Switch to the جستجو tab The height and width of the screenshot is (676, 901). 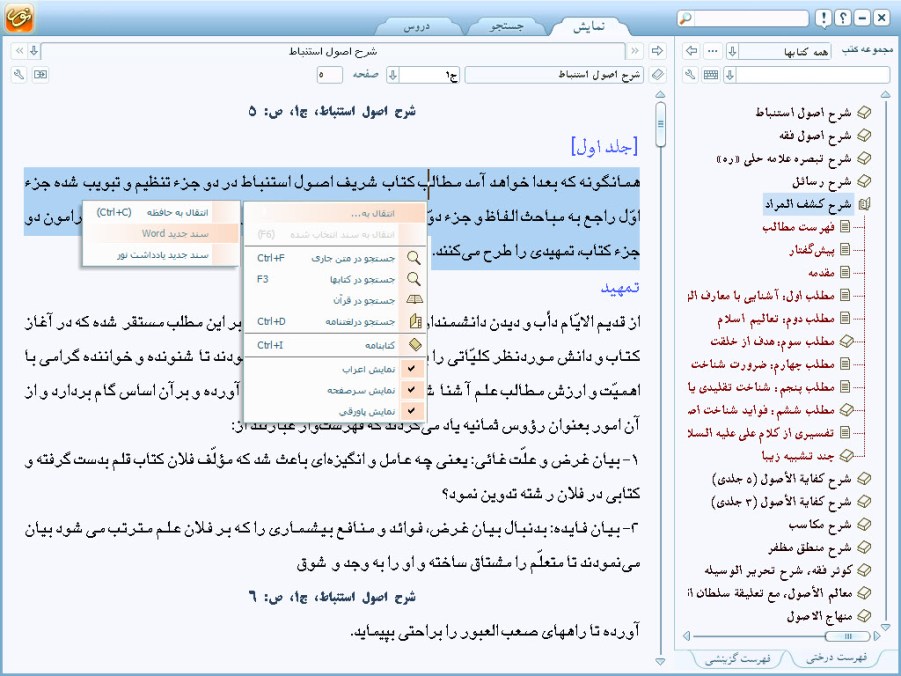[x=506, y=26]
